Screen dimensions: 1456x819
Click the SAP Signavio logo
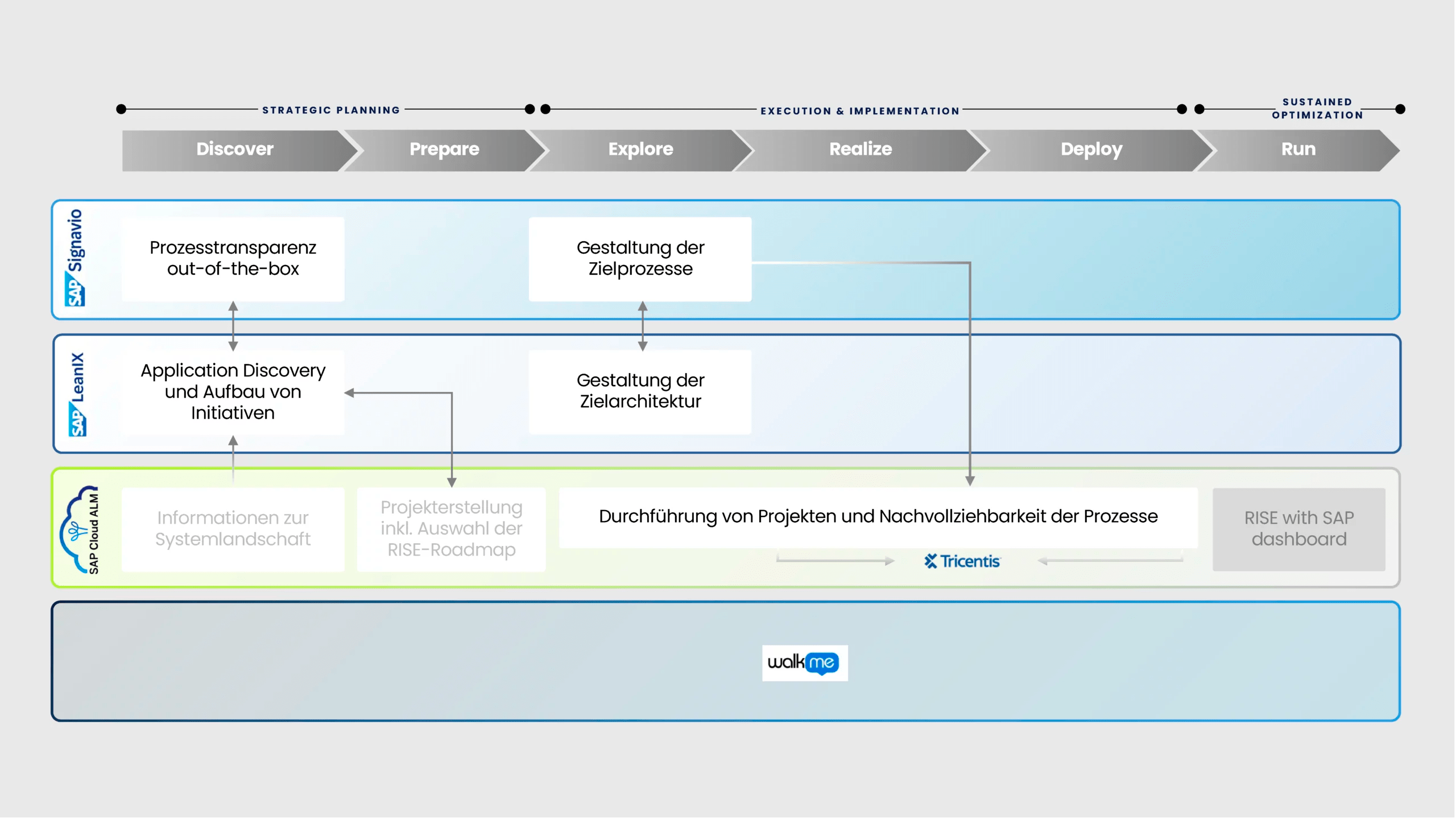(x=75, y=259)
